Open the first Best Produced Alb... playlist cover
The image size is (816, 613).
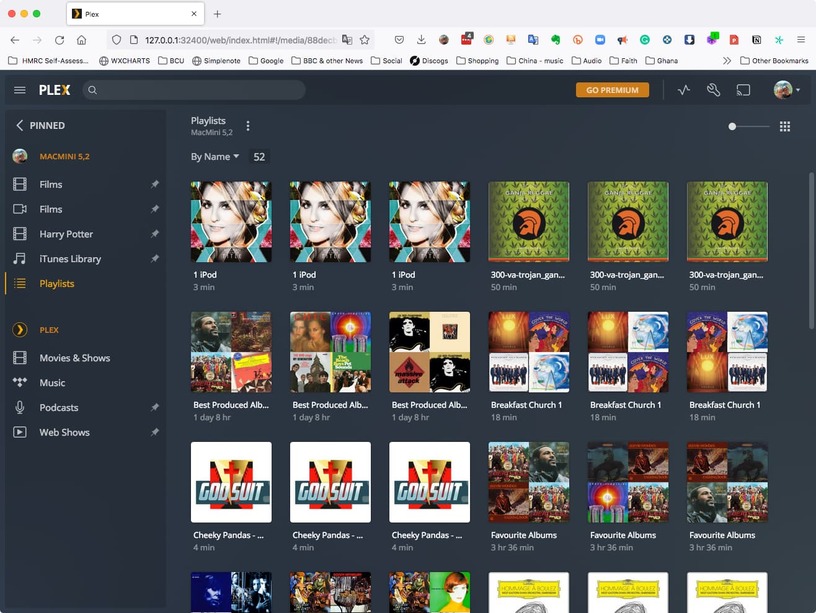tap(231, 352)
